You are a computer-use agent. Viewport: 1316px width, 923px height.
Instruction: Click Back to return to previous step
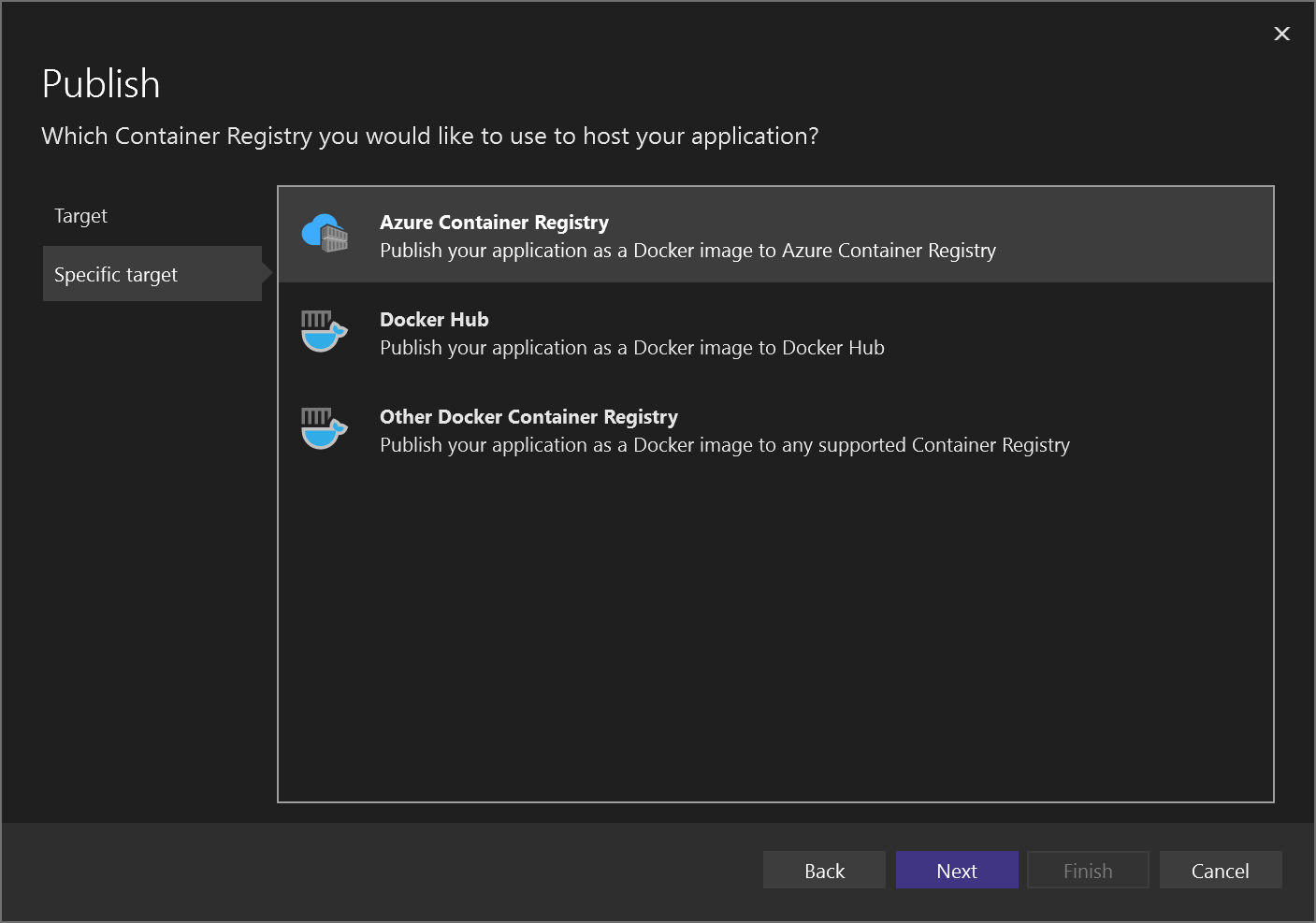click(x=824, y=870)
